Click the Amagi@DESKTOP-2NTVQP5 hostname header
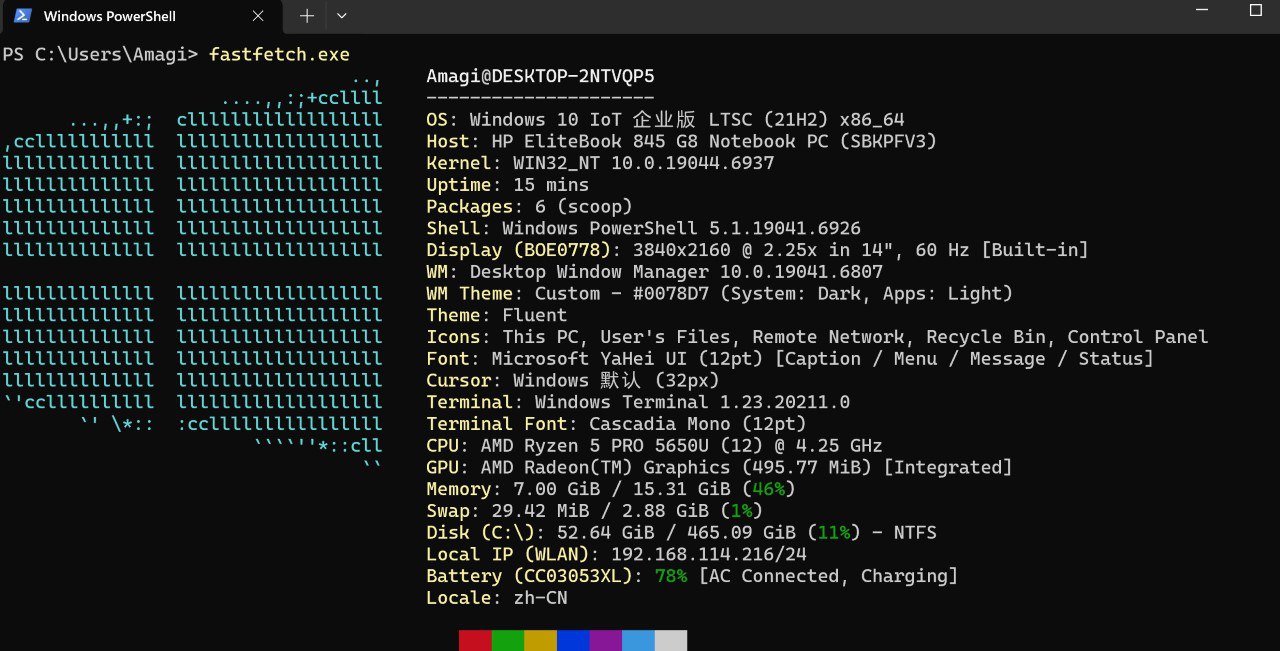Viewport: 1280px width, 651px height. click(x=540, y=76)
